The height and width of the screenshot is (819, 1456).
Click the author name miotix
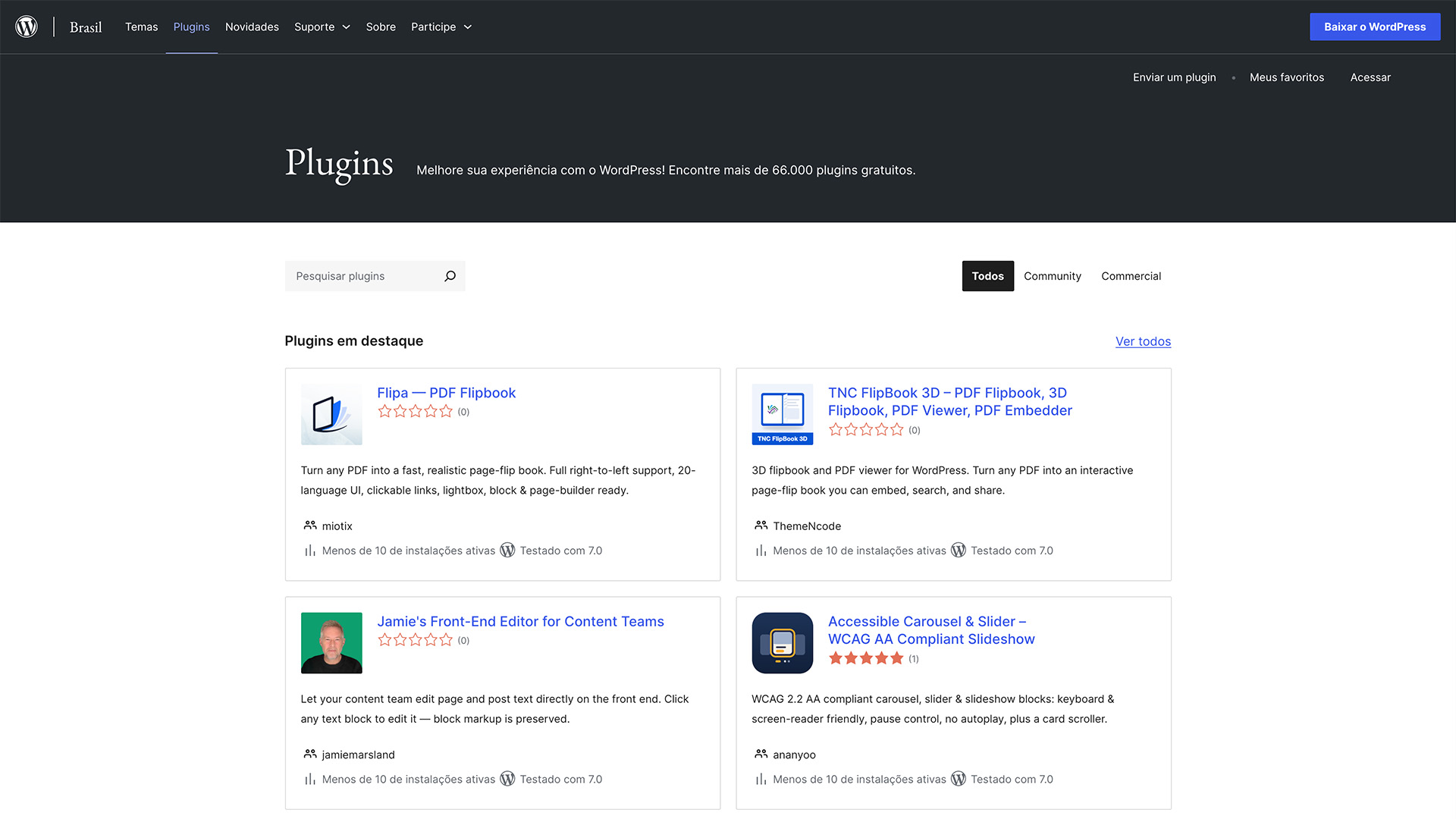click(x=337, y=526)
